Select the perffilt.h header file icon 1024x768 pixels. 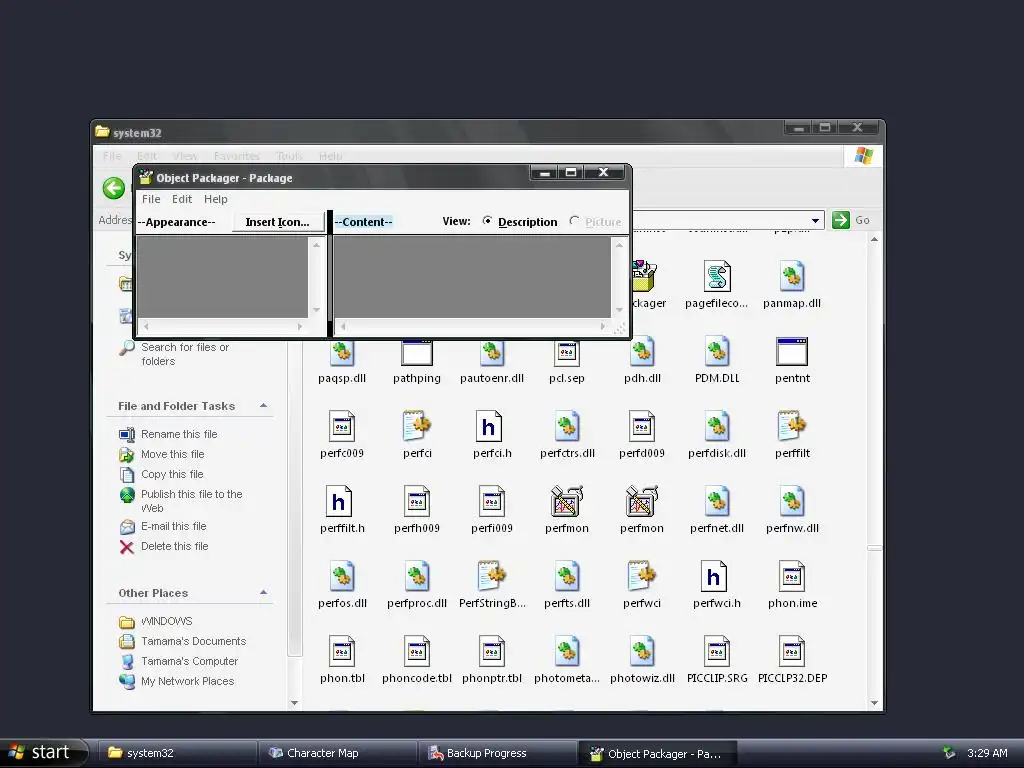(338, 502)
